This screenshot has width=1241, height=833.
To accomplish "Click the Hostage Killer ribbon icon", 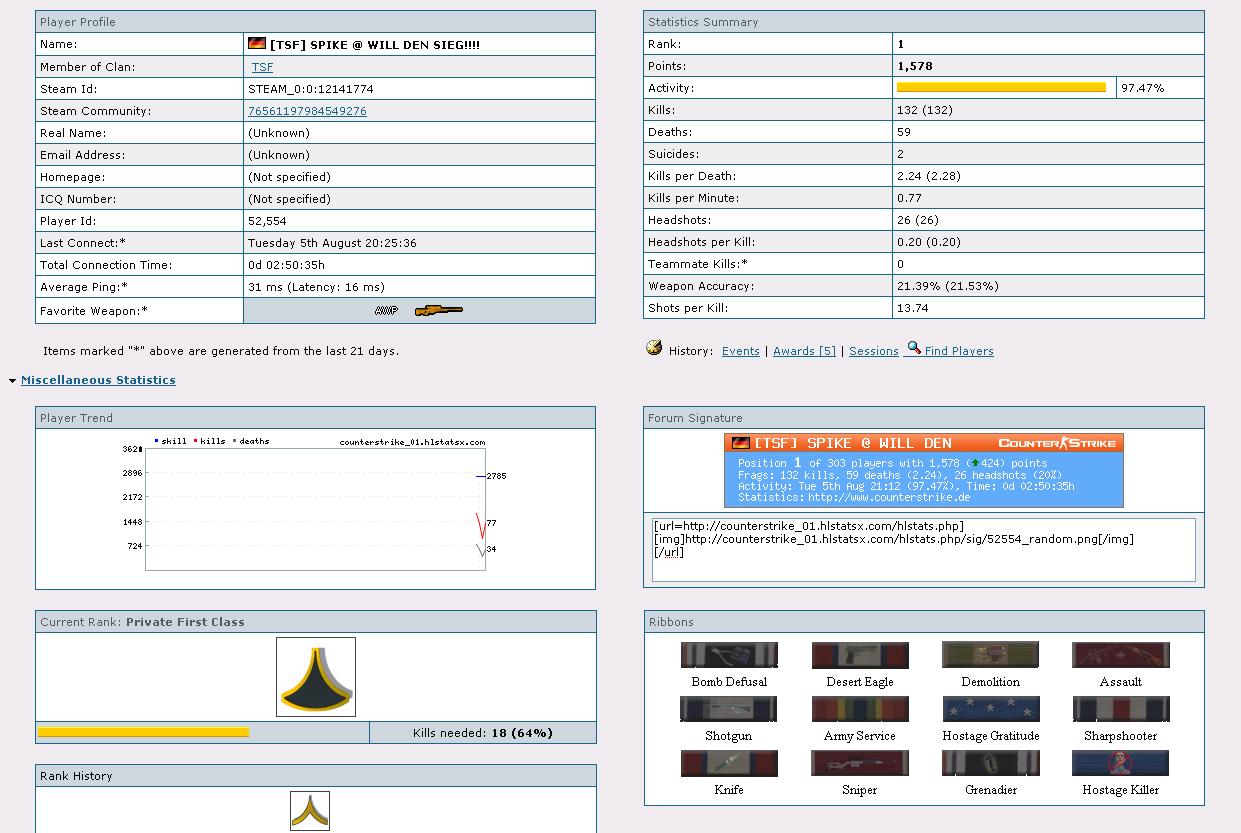I will (x=1120, y=763).
